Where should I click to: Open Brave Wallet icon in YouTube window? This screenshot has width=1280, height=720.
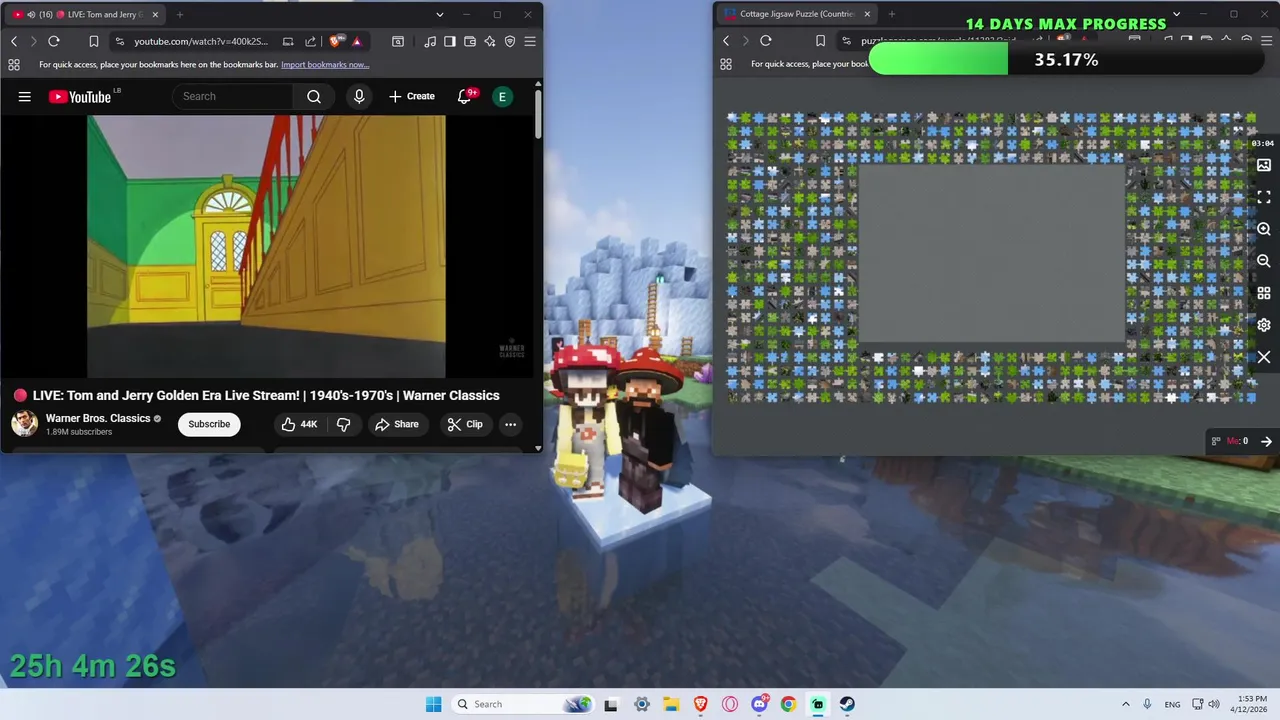[469, 41]
